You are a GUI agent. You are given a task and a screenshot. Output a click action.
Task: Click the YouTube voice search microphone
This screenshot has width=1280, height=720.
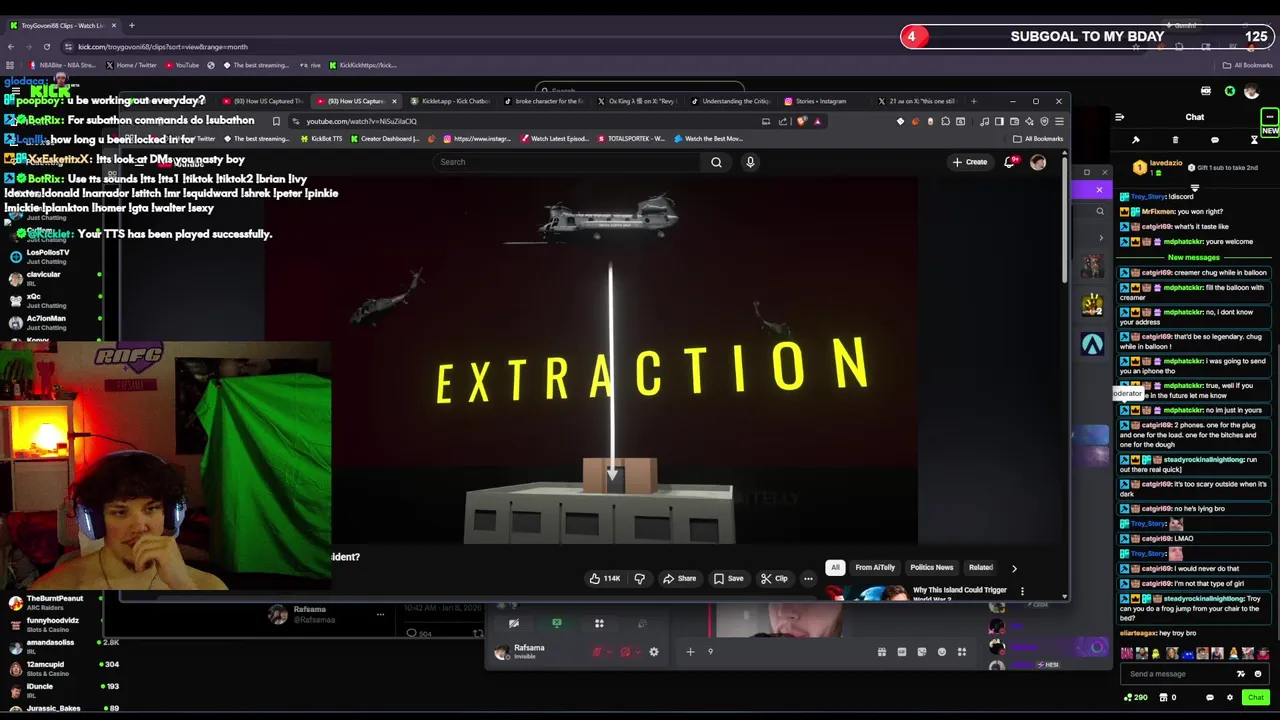[750, 162]
